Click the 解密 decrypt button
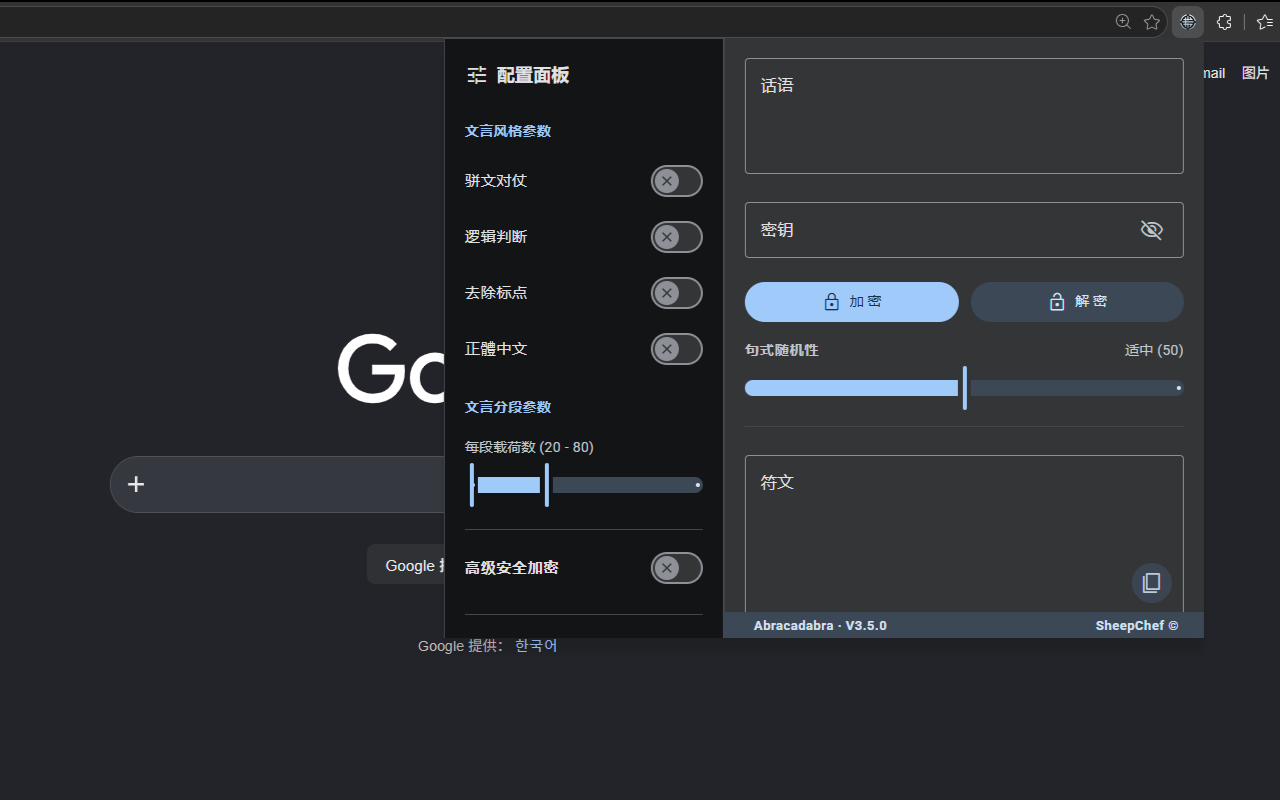The width and height of the screenshot is (1280, 800). [x=1077, y=302]
